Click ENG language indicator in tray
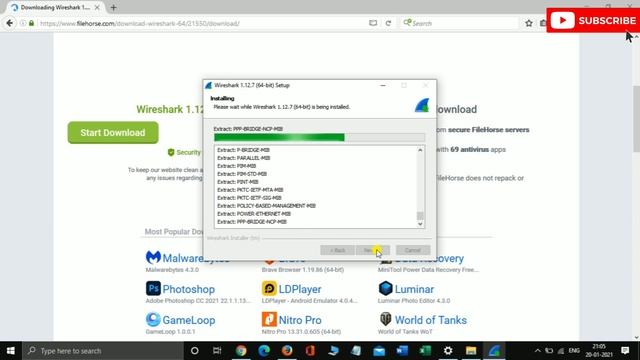Screen dimensions: 640x360 (574, 351)
